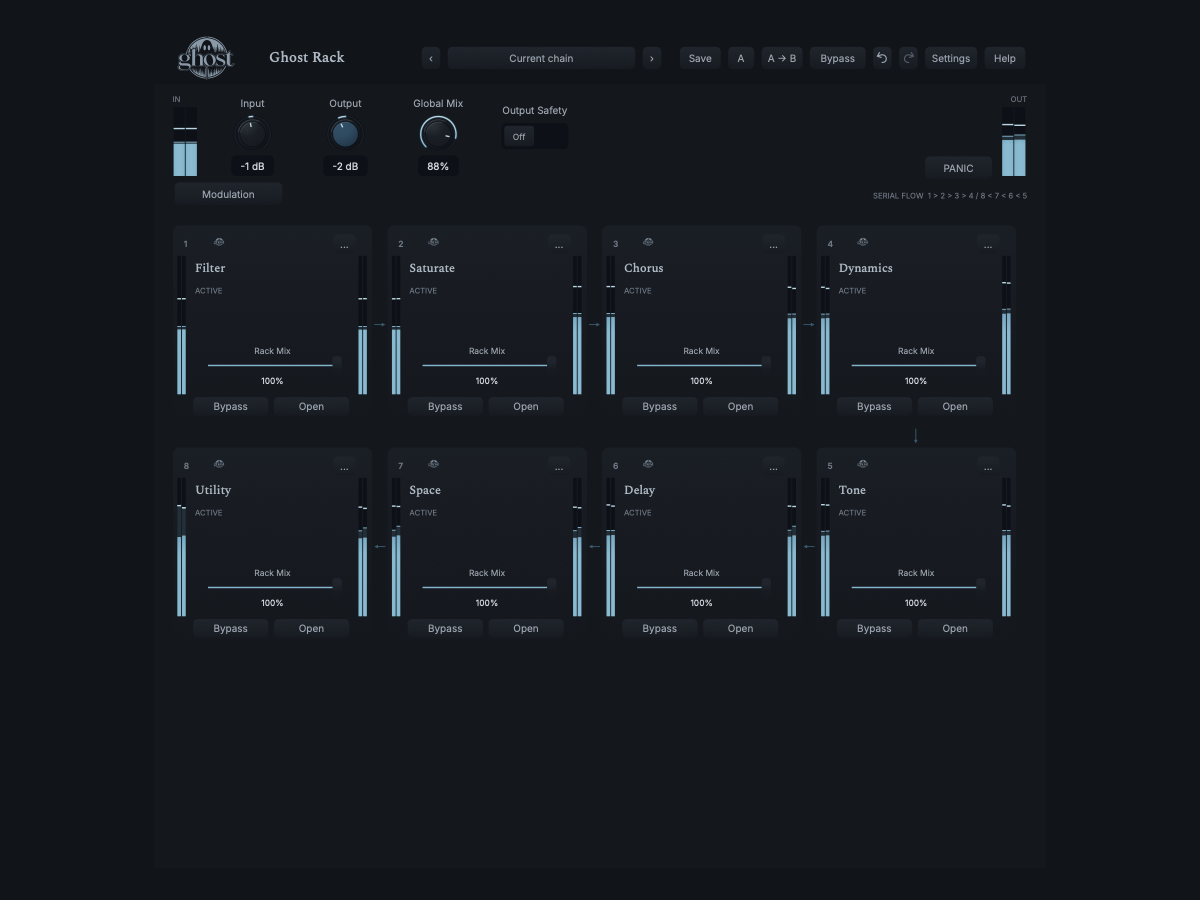
Task: Open the Delay plugin editor
Action: (740, 628)
